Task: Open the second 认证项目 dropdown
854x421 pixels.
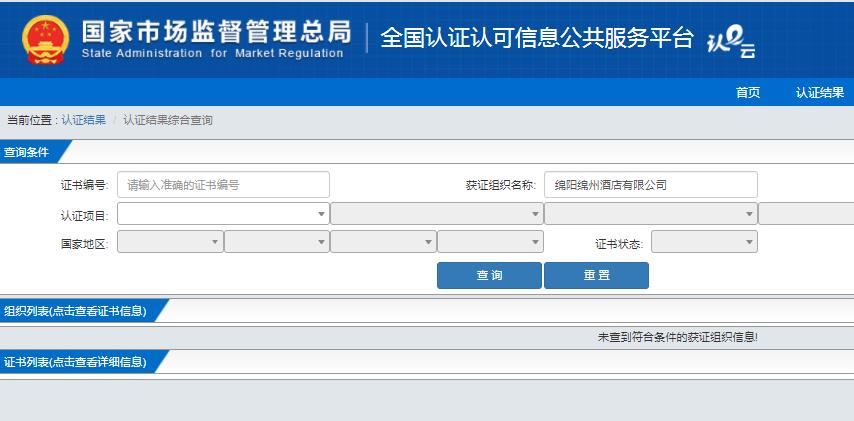Action: point(437,213)
